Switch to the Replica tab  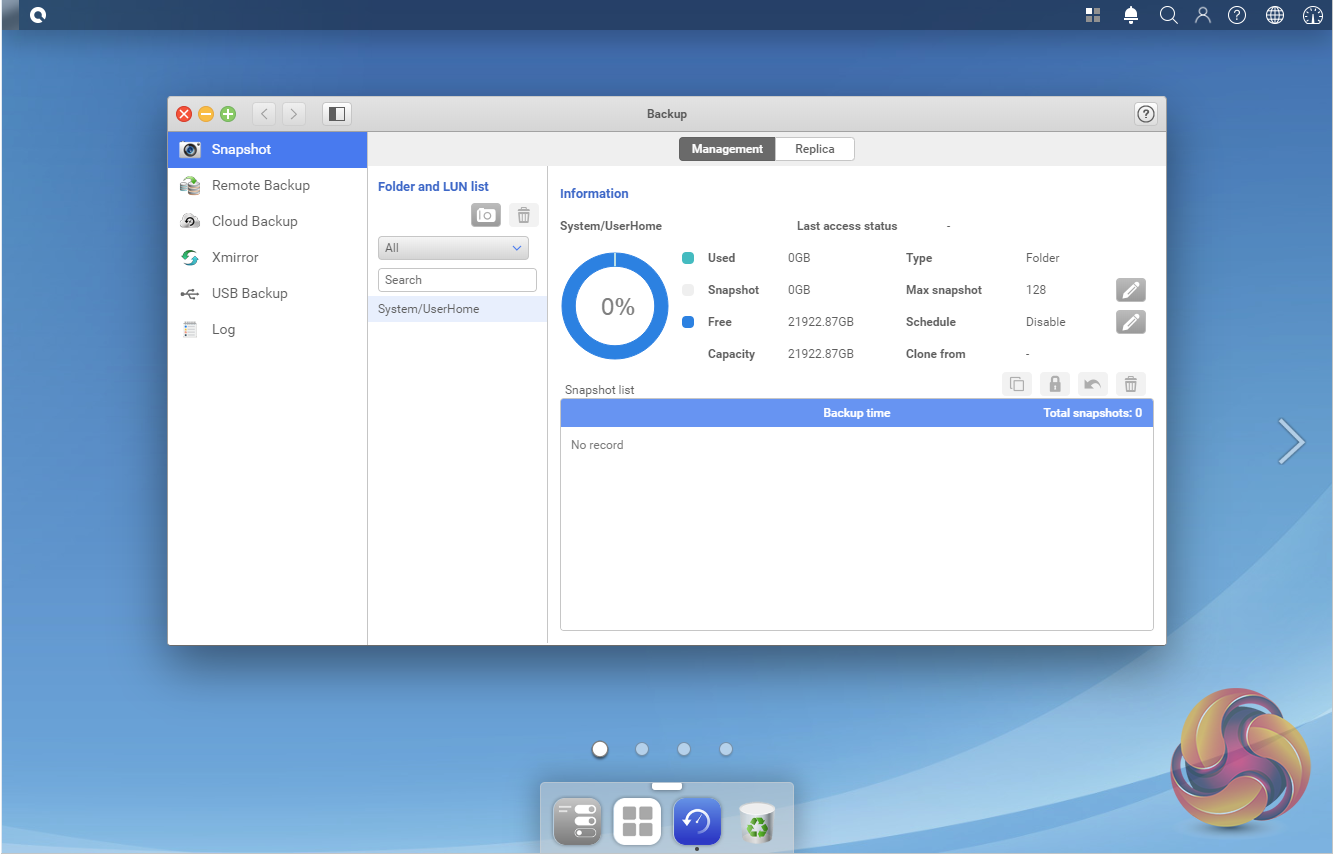pyautogui.click(x=814, y=149)
